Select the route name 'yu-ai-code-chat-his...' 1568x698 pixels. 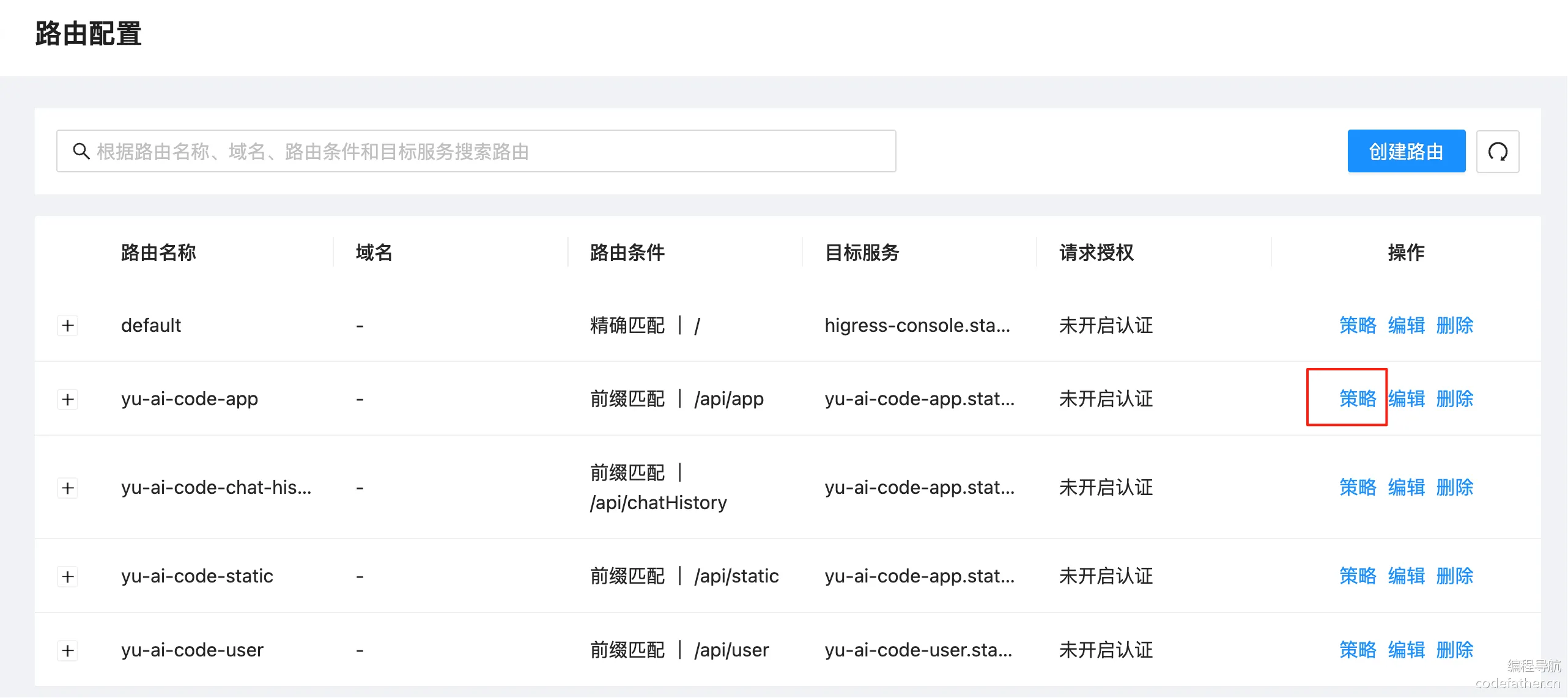[216, 487]
